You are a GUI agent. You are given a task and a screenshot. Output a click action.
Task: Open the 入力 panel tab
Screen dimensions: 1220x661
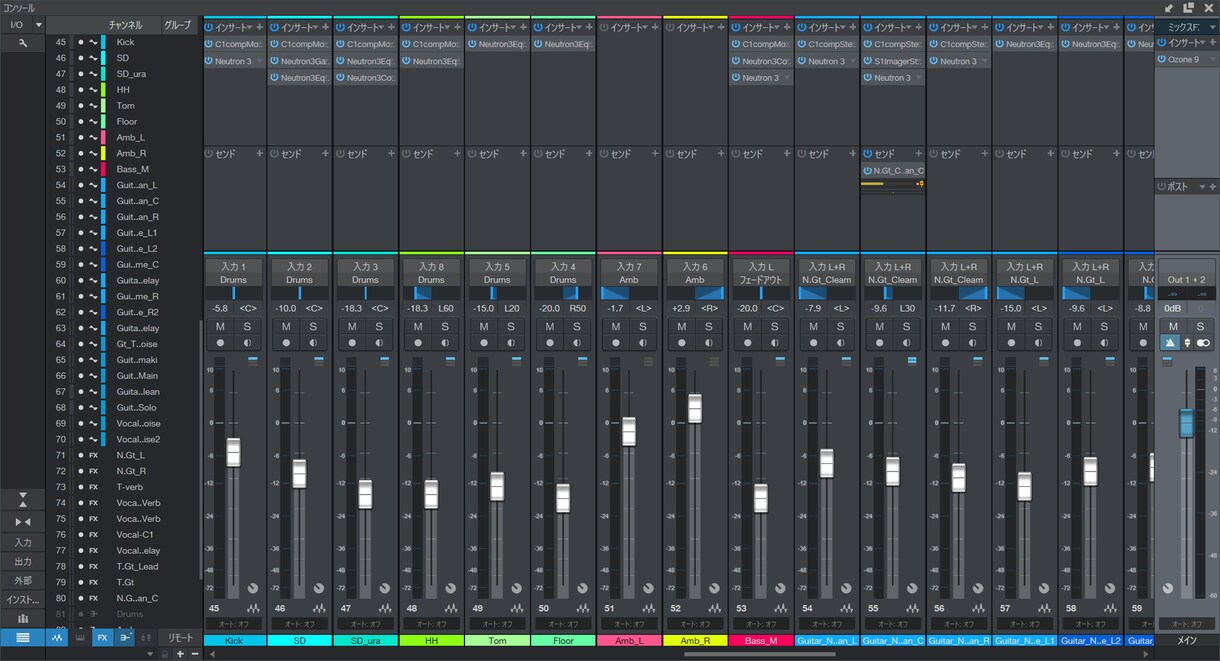23,542
